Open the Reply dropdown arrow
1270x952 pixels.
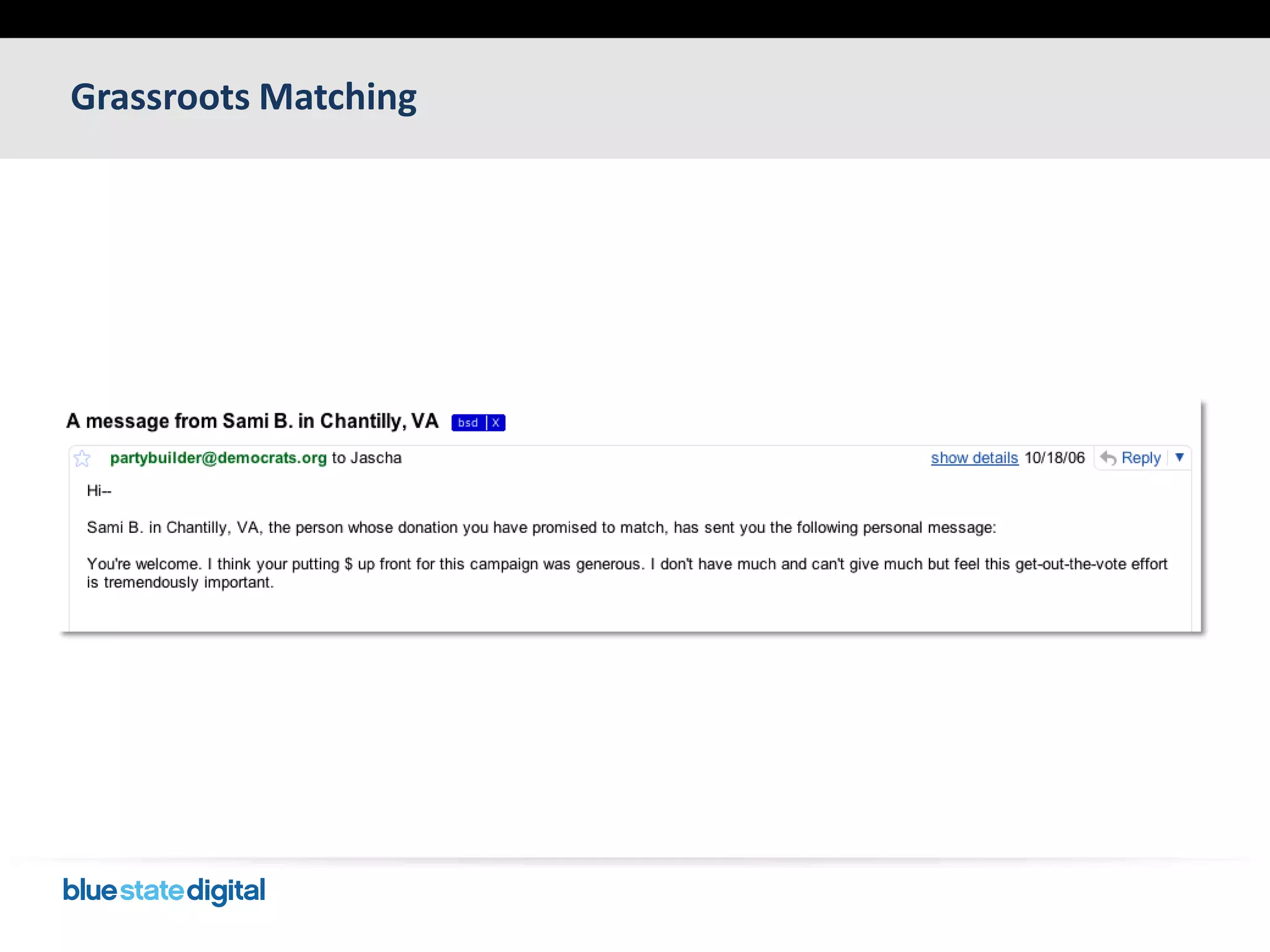pos(1179,457)
